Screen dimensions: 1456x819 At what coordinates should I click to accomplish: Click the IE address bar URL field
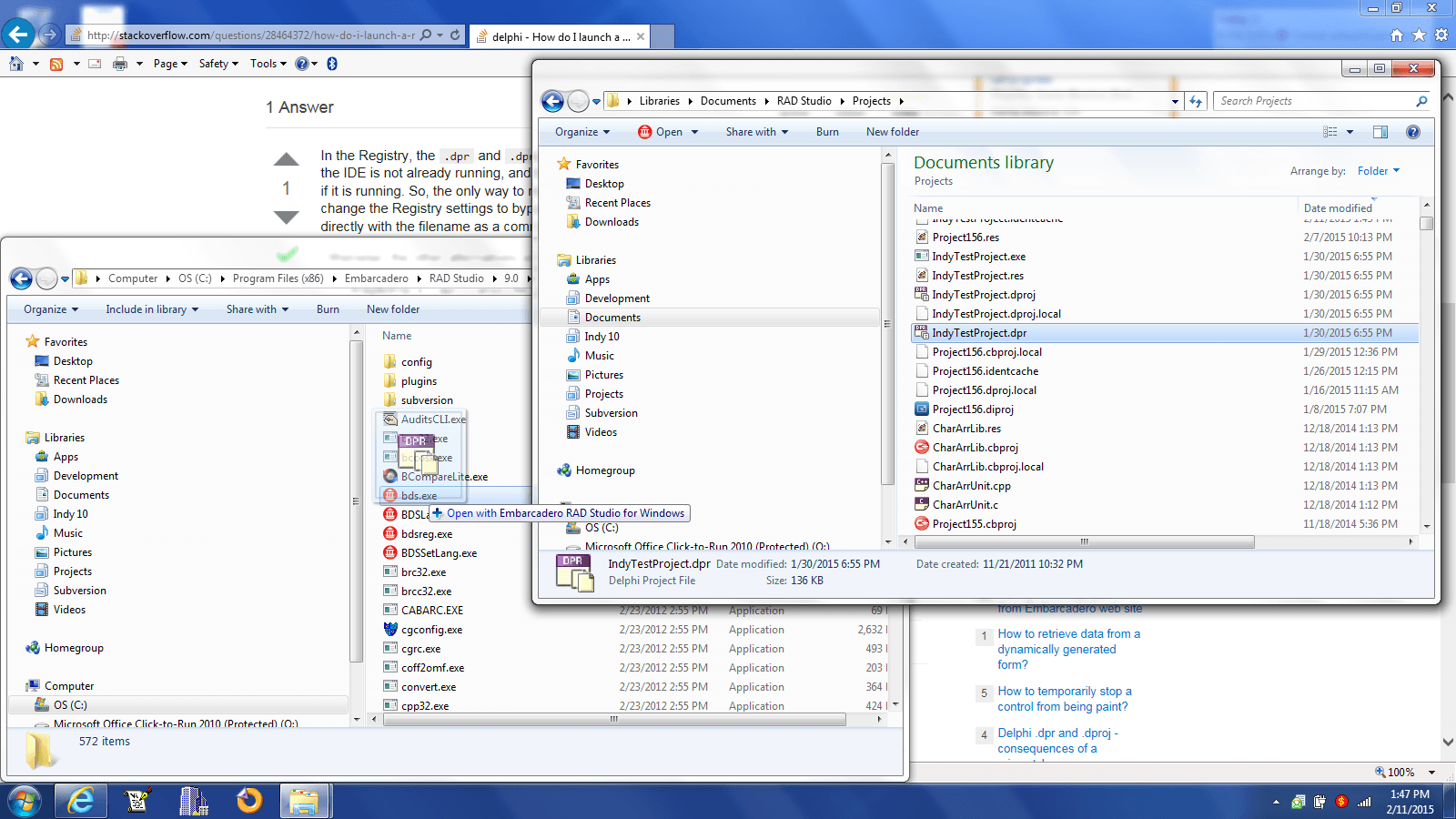pyautogui.click(x=250, y=35)
